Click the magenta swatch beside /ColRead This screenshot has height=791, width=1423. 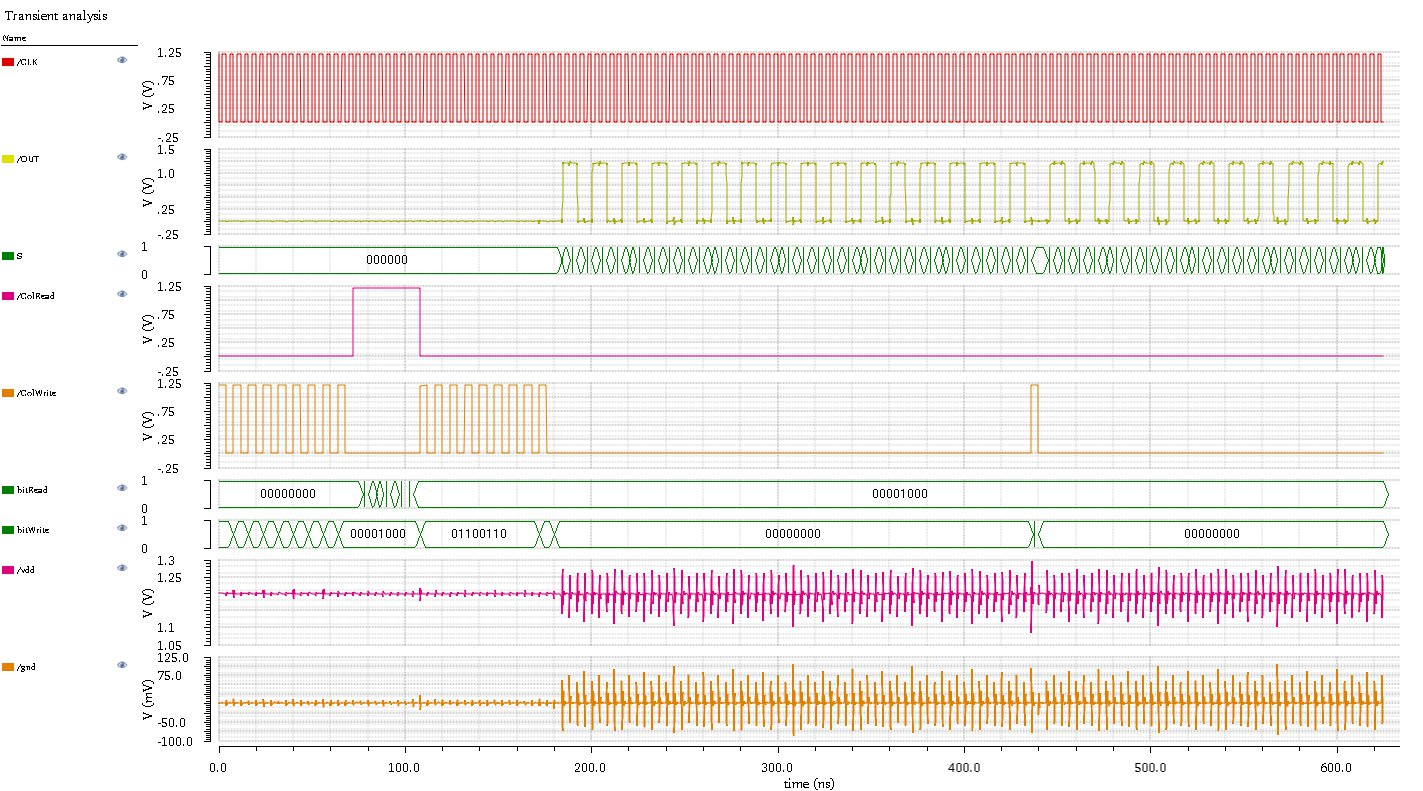tap(8, 296)
